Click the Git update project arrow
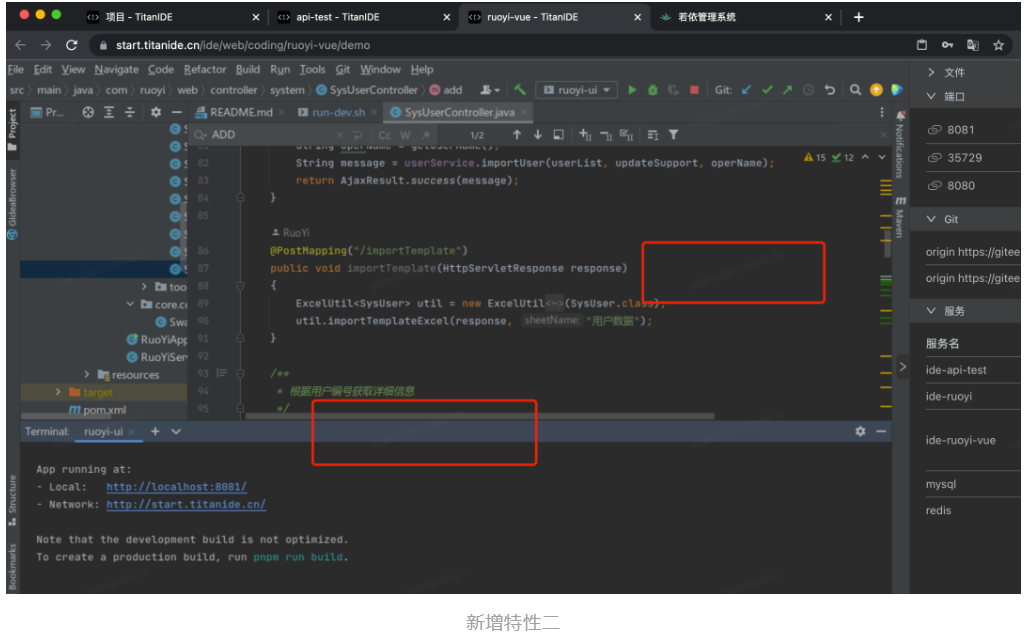 coord(746,90)
